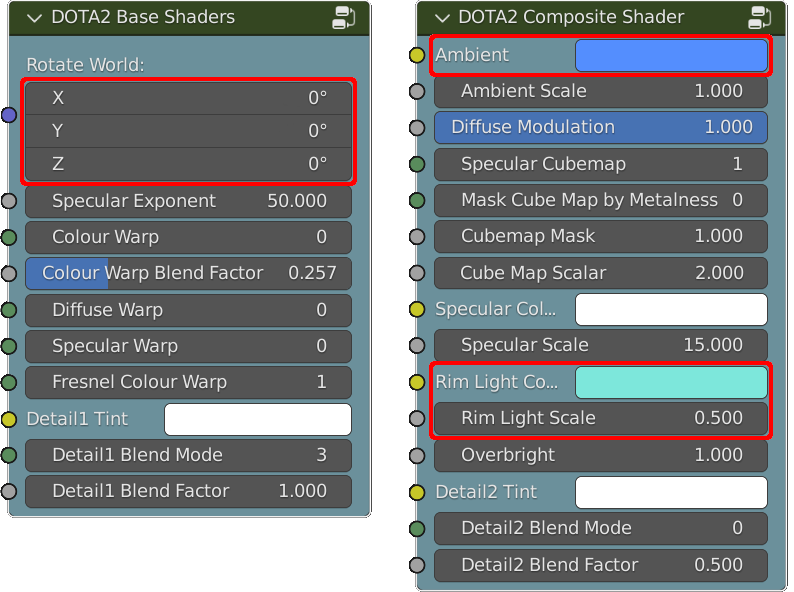Click the blue Rotate World vector socket

(x=9, y=115)
